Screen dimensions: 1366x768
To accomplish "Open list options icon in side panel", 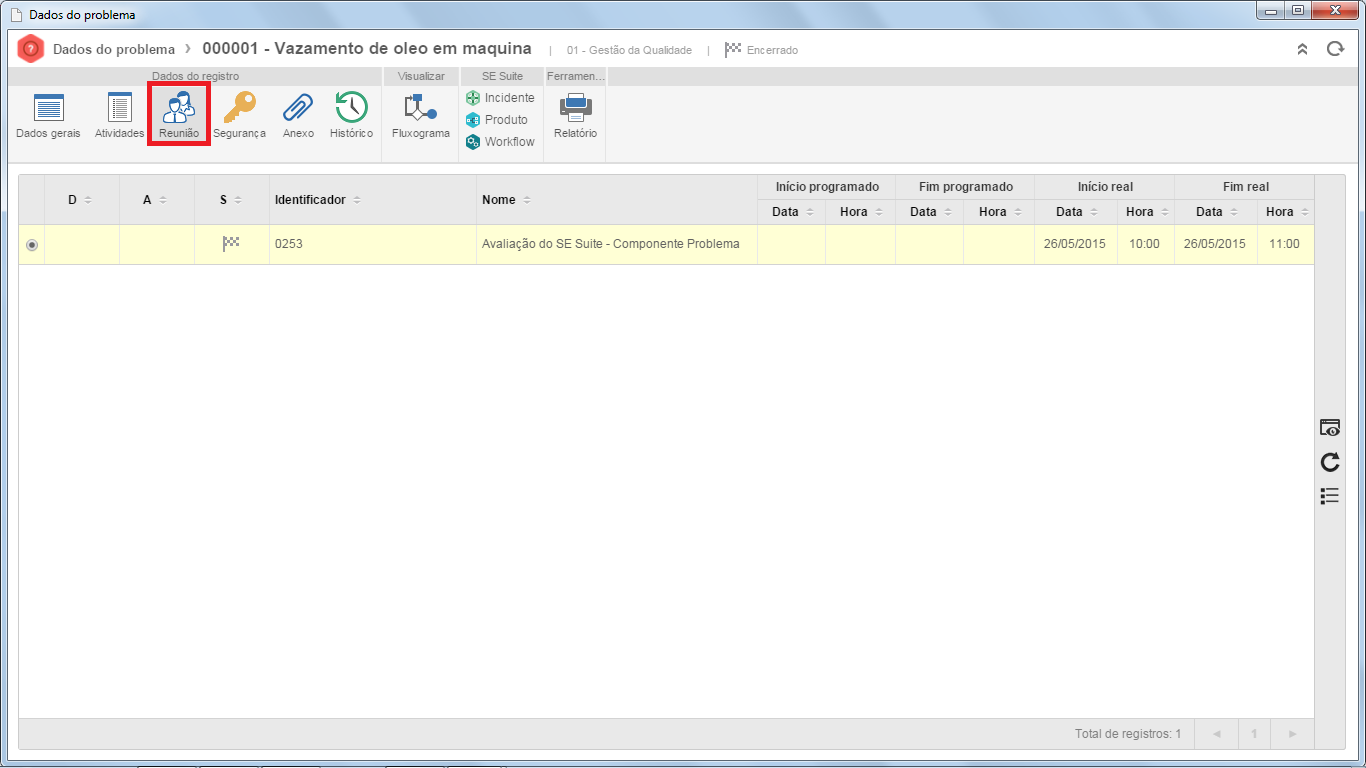I will click(x=1330, y=496).
